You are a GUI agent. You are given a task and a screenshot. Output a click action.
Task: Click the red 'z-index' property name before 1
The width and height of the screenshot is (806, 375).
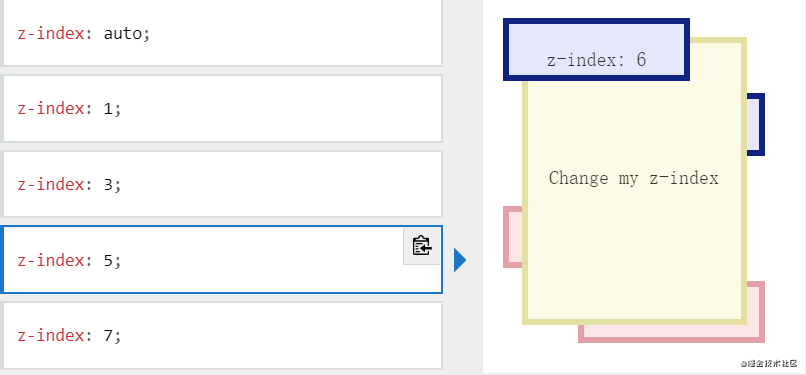click(50, 109)
